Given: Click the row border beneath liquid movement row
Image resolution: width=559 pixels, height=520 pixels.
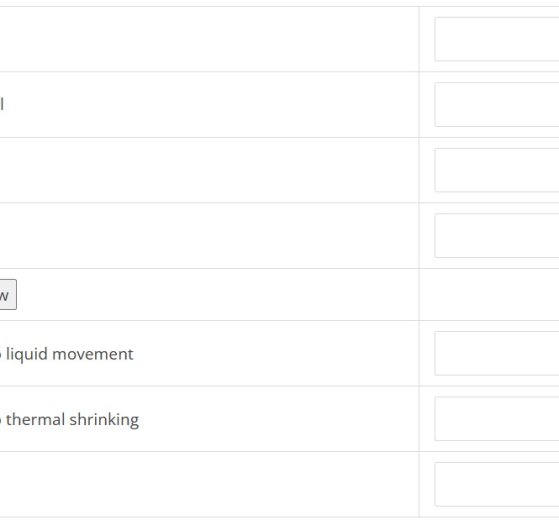Looking at the screenshot, I should [x=280, y=386].
